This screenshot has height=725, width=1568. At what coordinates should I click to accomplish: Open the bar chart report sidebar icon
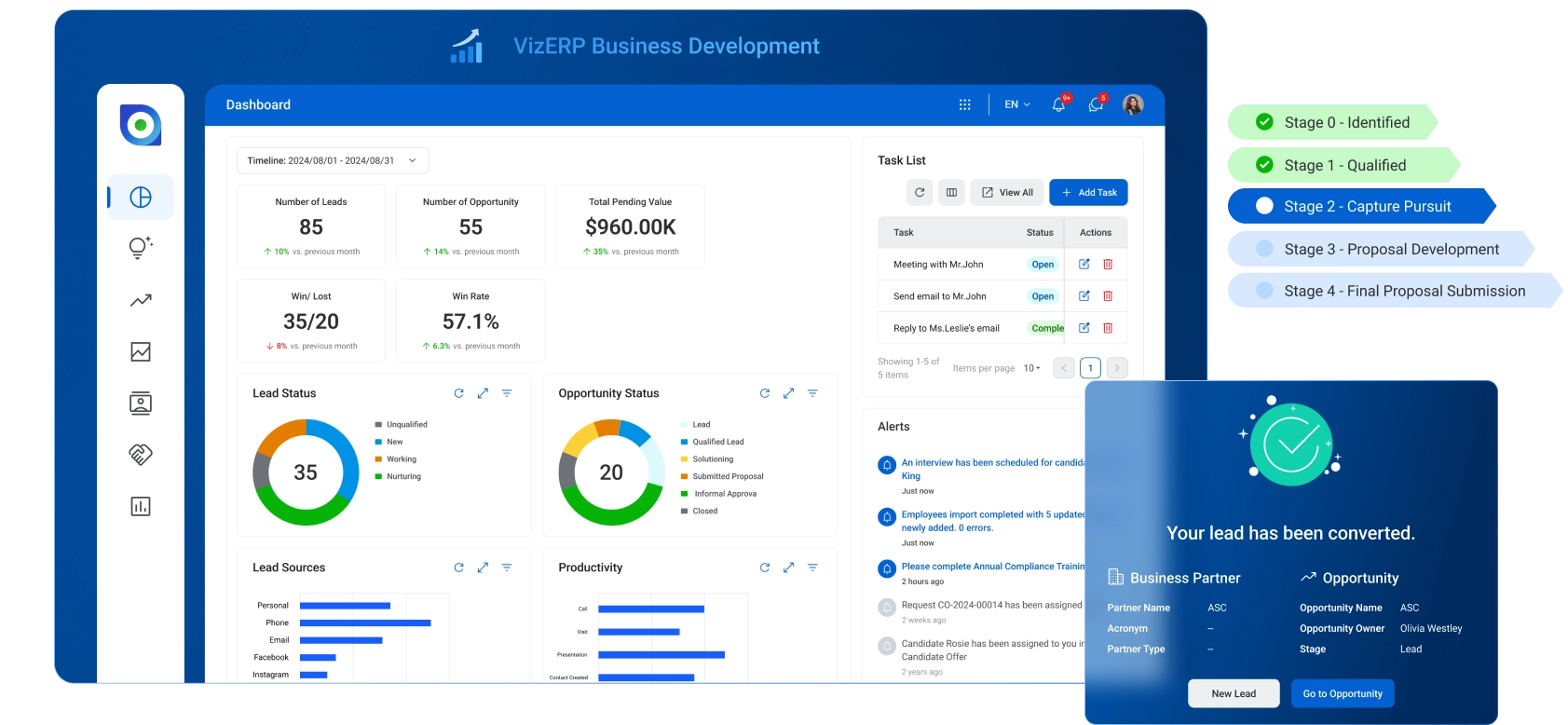point(141,506)
